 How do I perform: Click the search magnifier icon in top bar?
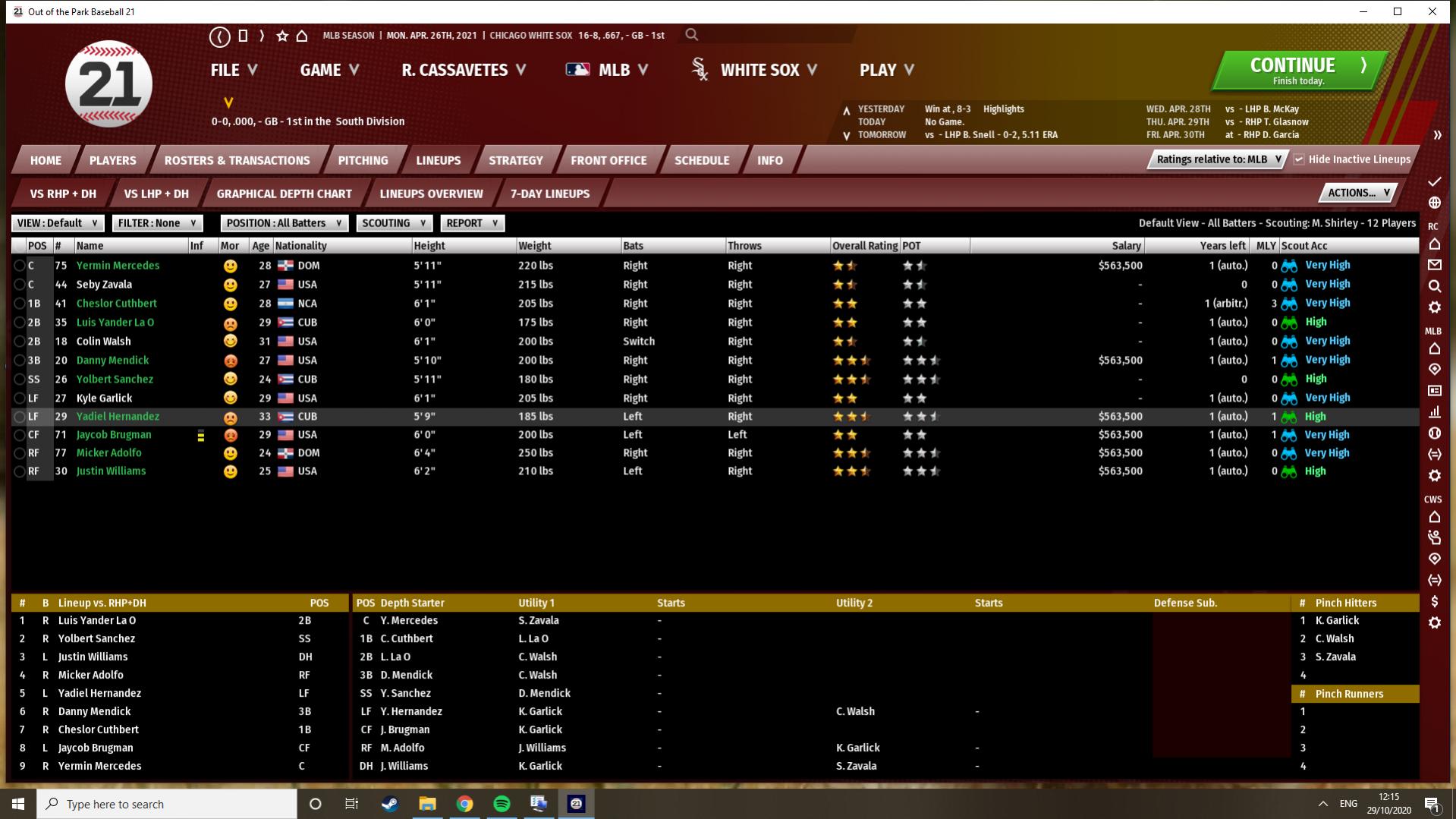coord(691,35)
